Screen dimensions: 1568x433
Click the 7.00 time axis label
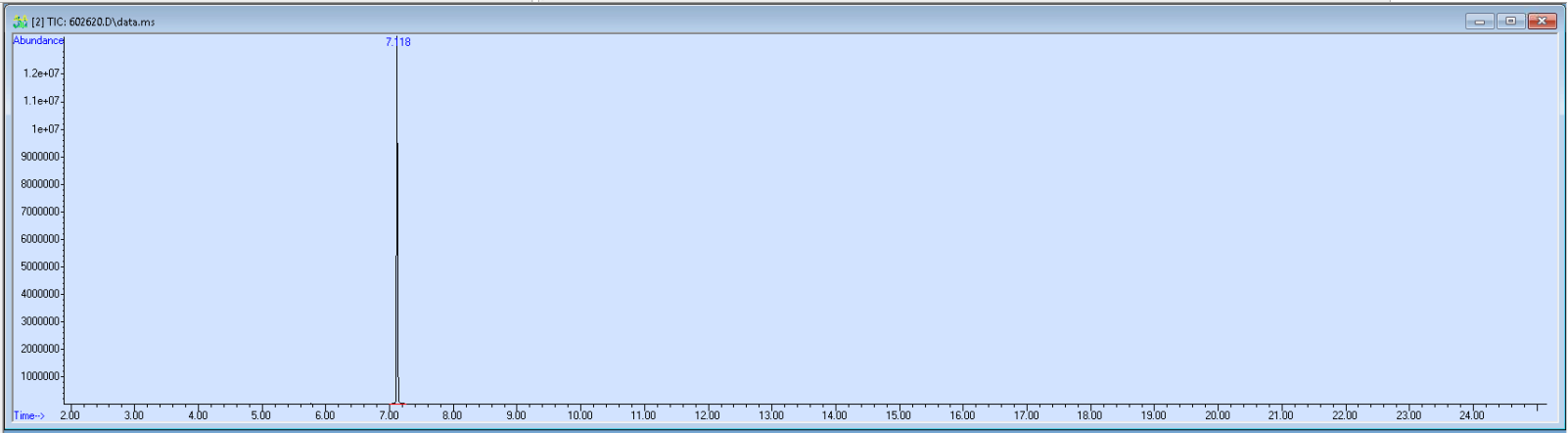[389, 415]
